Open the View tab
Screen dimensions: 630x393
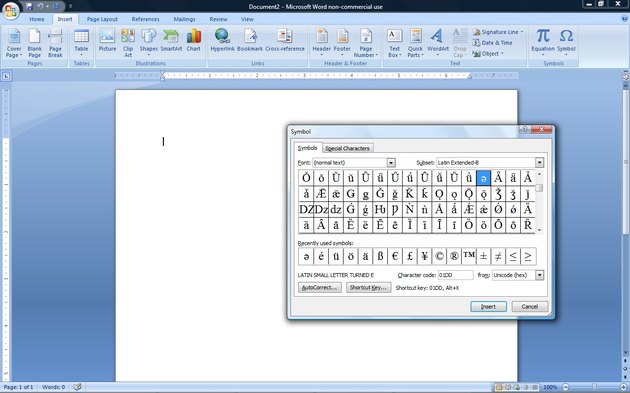[247, 19]
